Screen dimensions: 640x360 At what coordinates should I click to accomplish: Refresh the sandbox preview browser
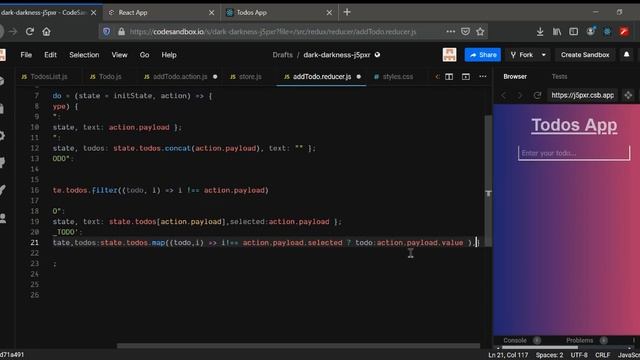537,95
